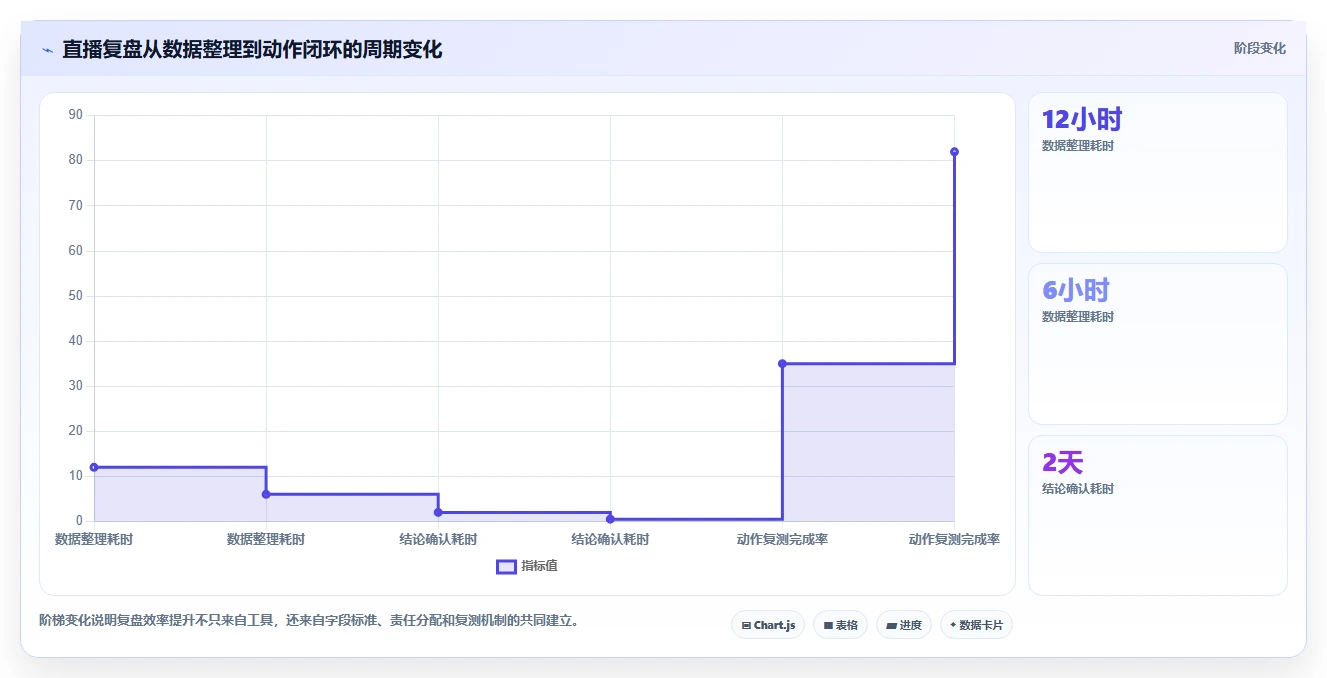Click the y-axis label 80
Image resolution: width=1327 pixels, height=678 pixels.
click(76, 160)
